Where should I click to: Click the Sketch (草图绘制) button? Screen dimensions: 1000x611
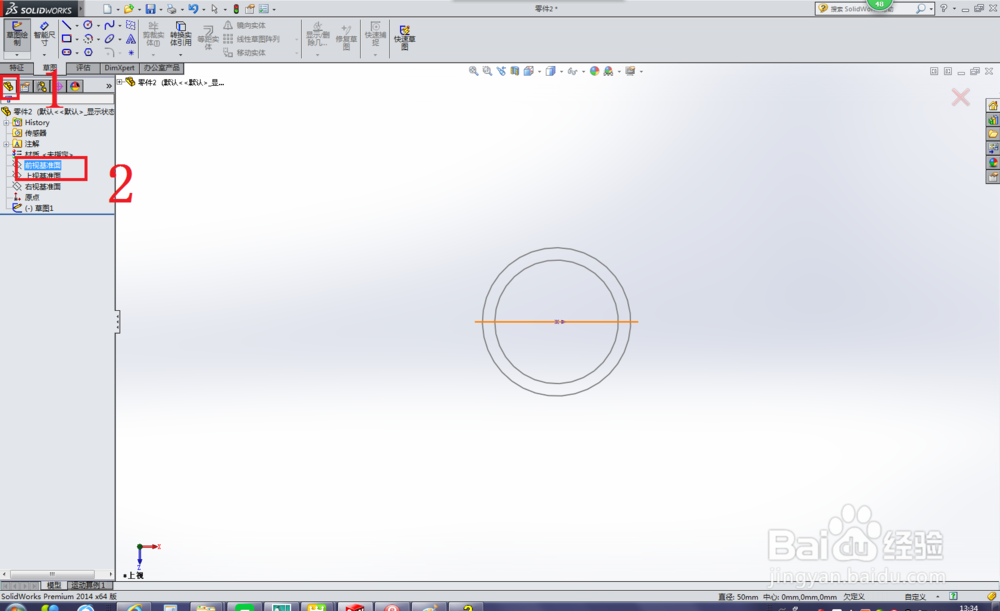(17, 33)
